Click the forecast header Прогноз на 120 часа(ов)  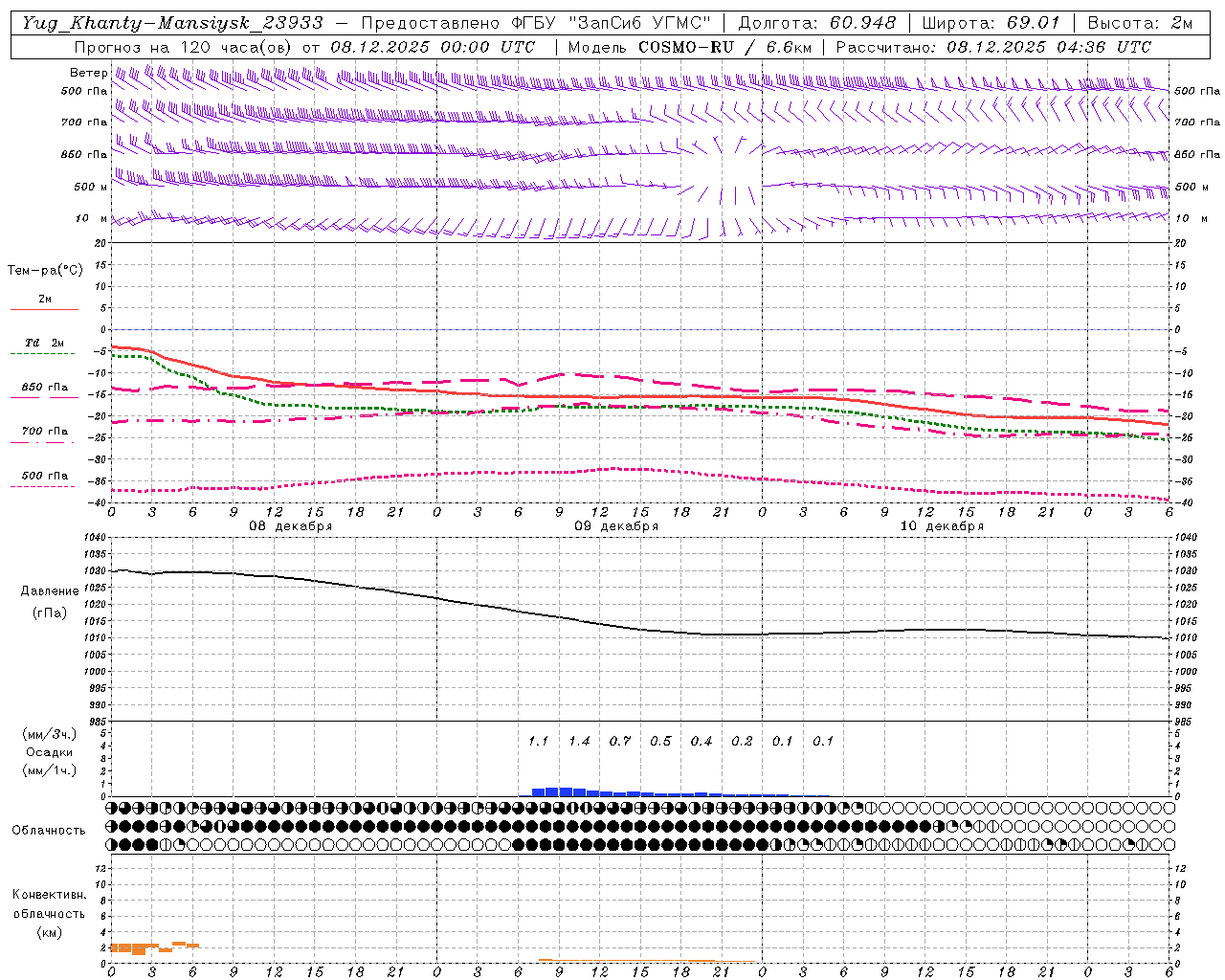click(x=185, y=47)
